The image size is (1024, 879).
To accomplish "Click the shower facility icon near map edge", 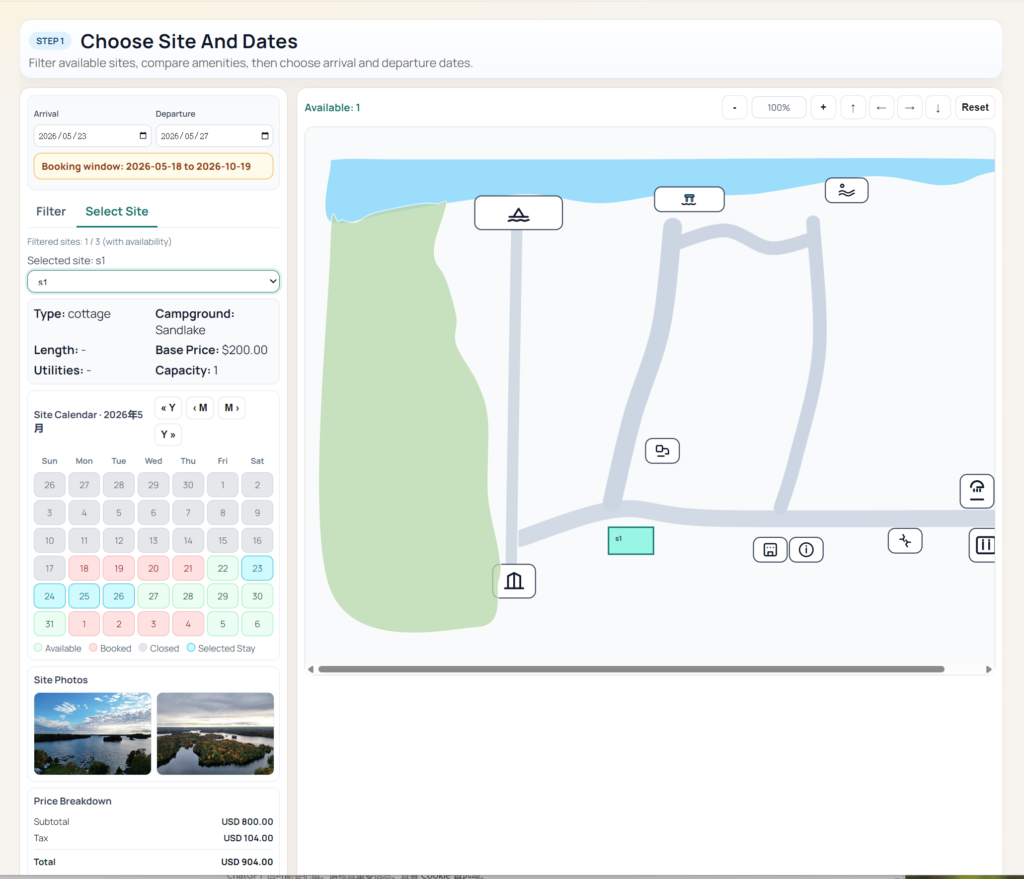I will (x=977, y=490).
